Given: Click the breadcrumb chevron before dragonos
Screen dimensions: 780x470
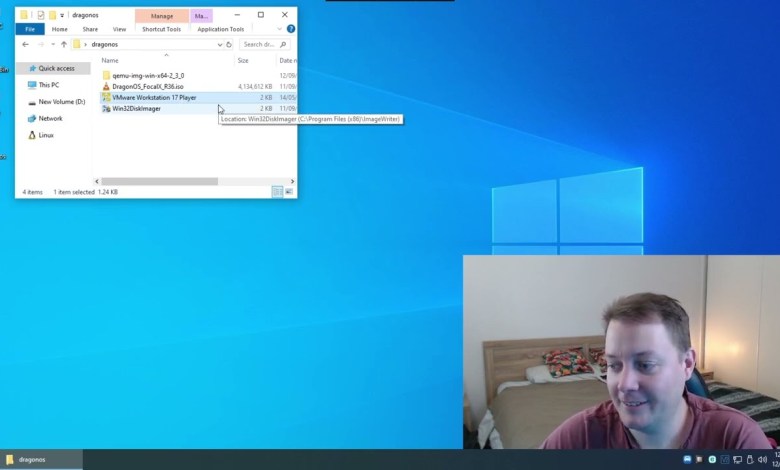Looking at the screenshot, I should 86,44.
